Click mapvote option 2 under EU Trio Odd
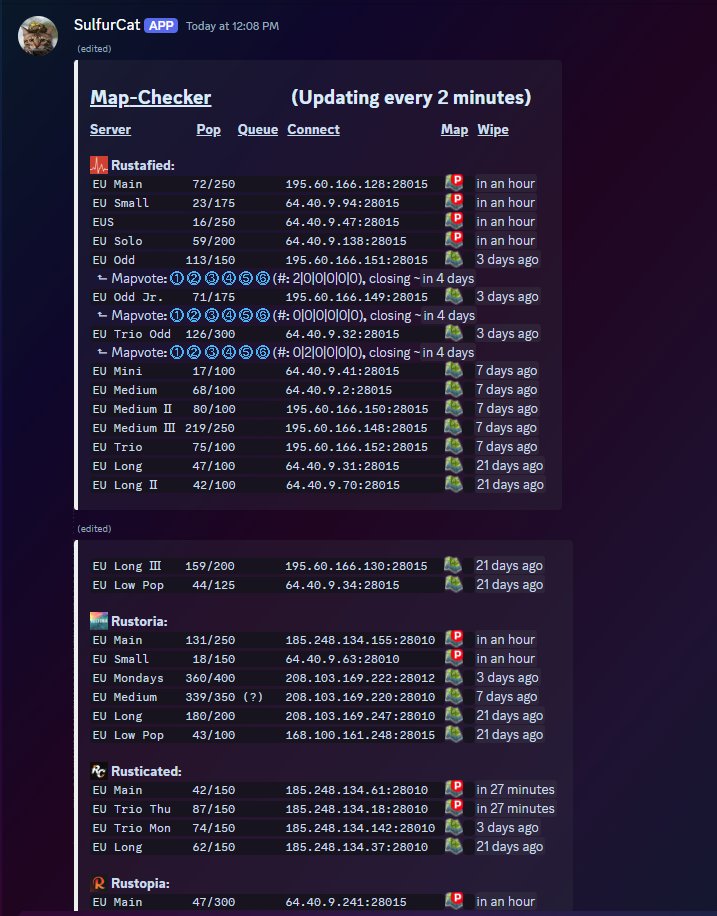 point(194,352)
